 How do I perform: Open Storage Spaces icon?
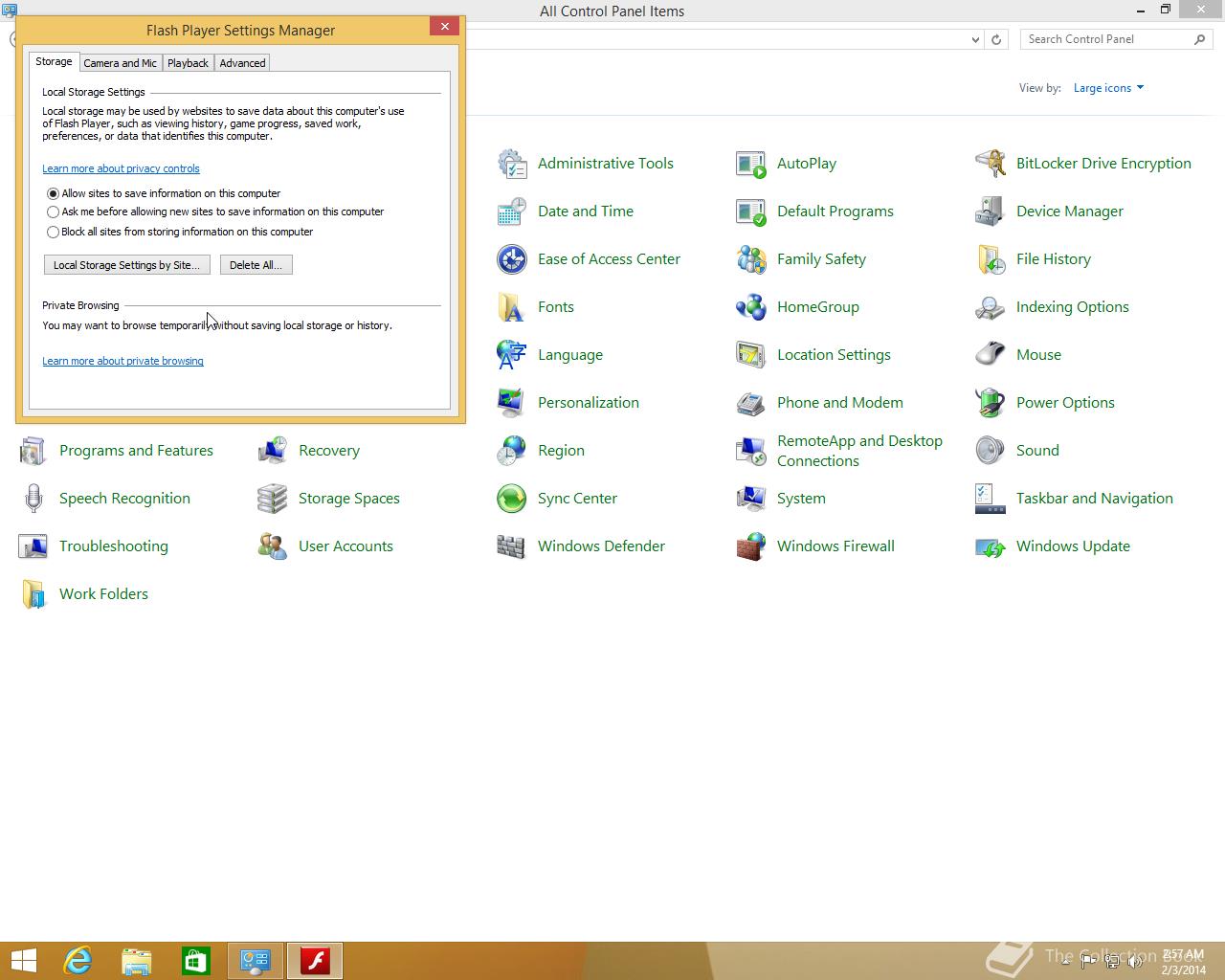(x=273, y=499)
